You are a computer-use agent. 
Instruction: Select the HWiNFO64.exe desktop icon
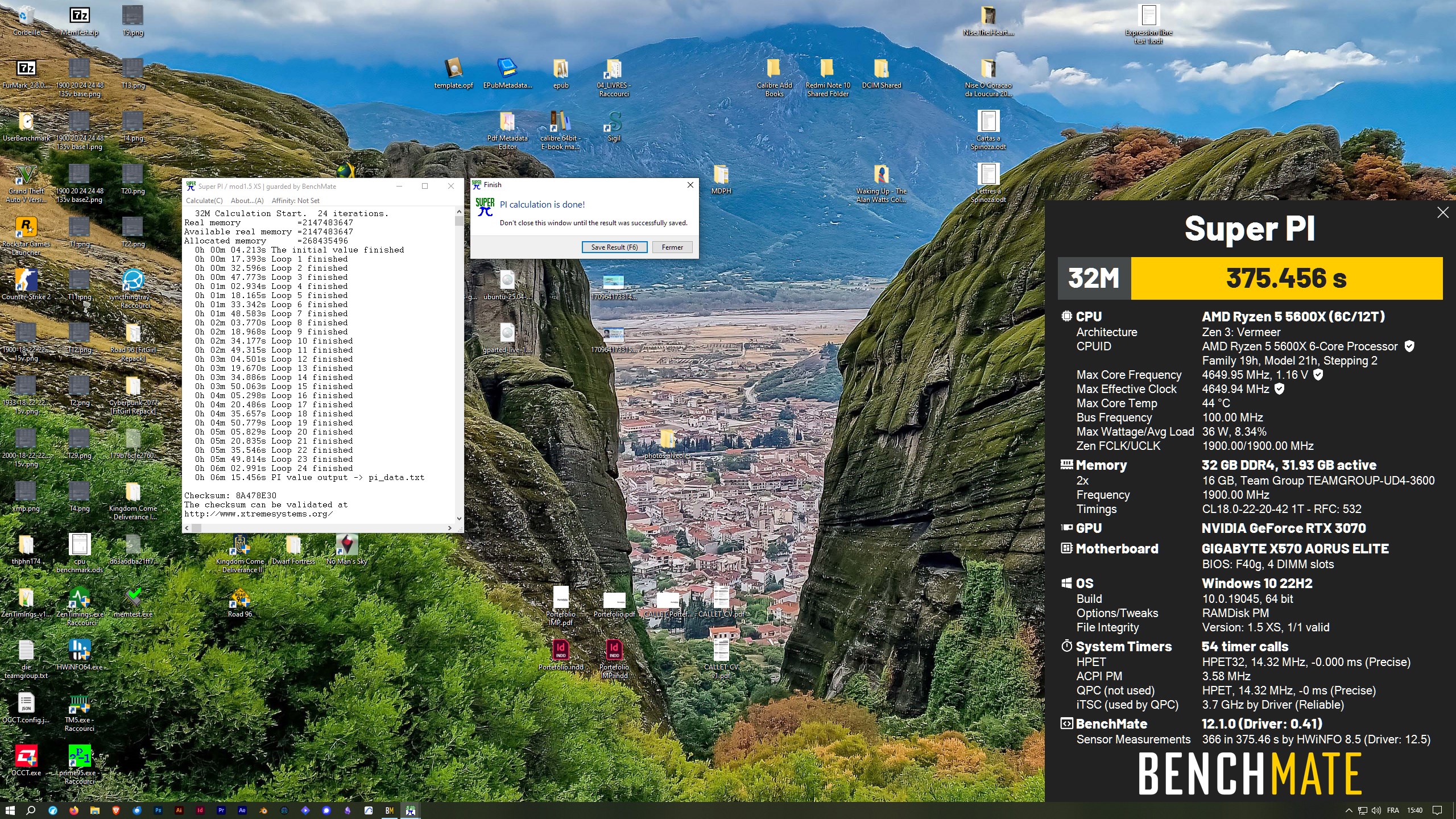click(x=80, y=654)
